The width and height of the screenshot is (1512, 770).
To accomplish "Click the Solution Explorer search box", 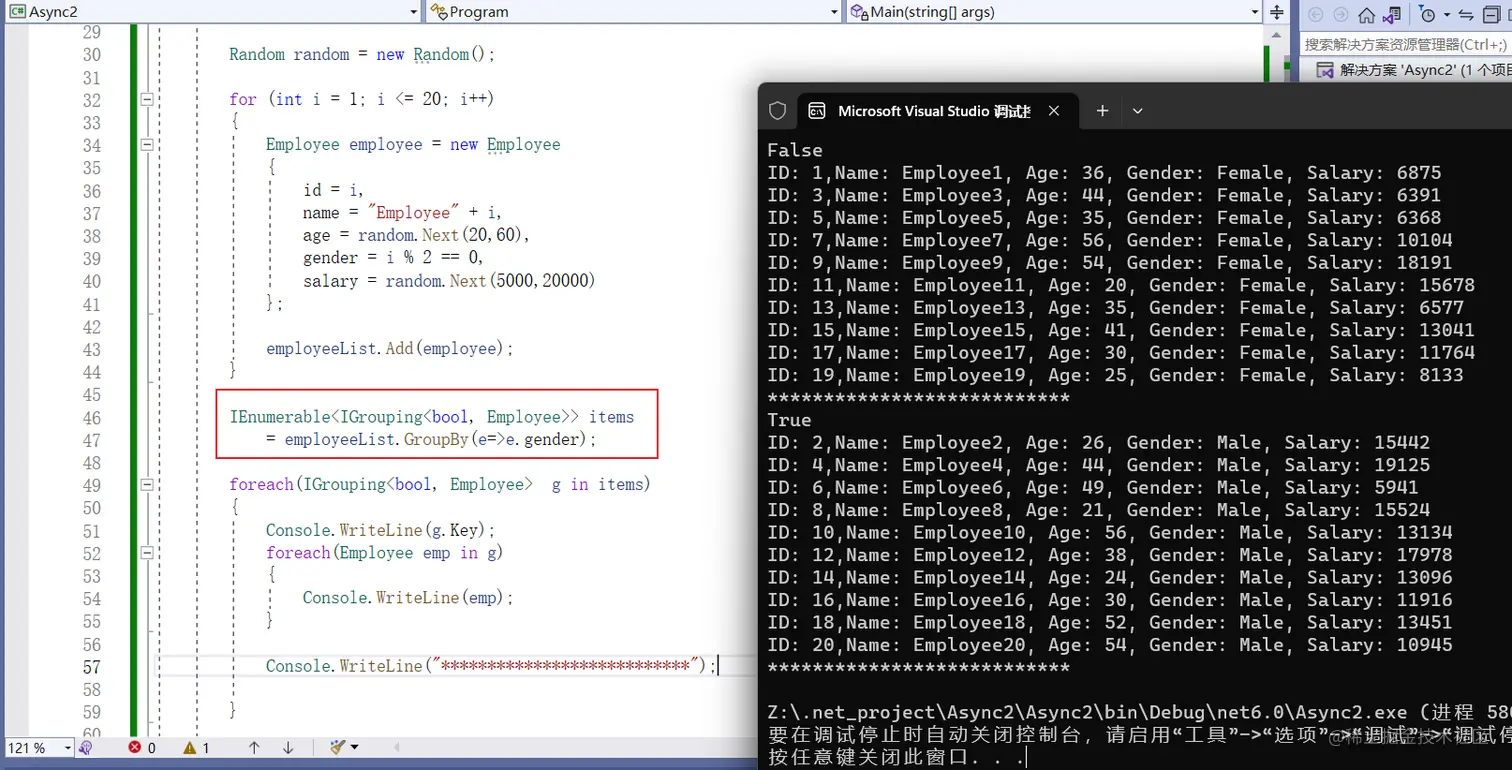I will click(x=1406, y=44).
